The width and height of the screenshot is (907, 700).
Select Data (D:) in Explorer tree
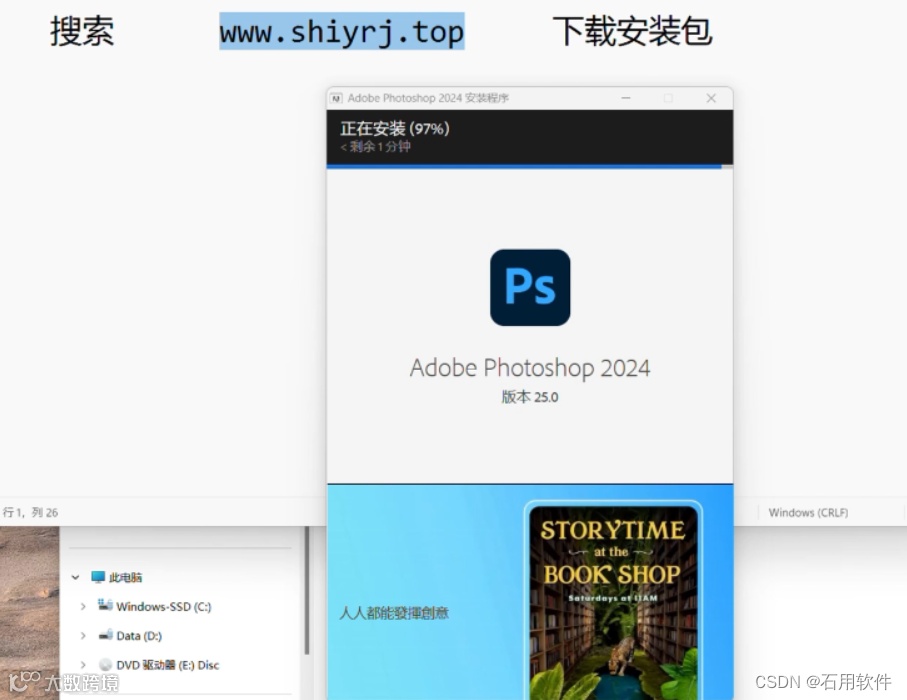(x=139, y=636)
